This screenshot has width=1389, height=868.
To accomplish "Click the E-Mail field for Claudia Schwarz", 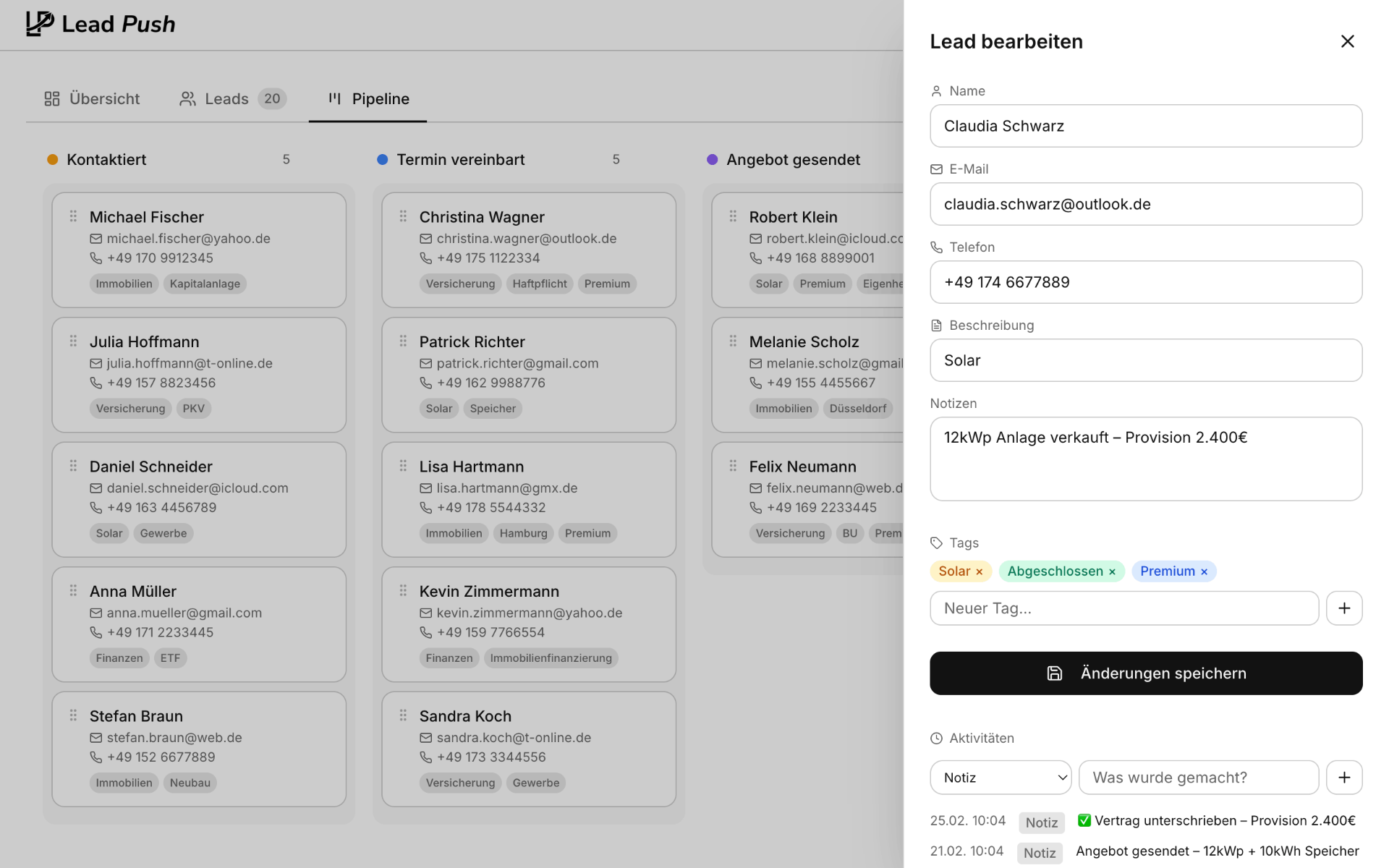I will click(1146, 204).
